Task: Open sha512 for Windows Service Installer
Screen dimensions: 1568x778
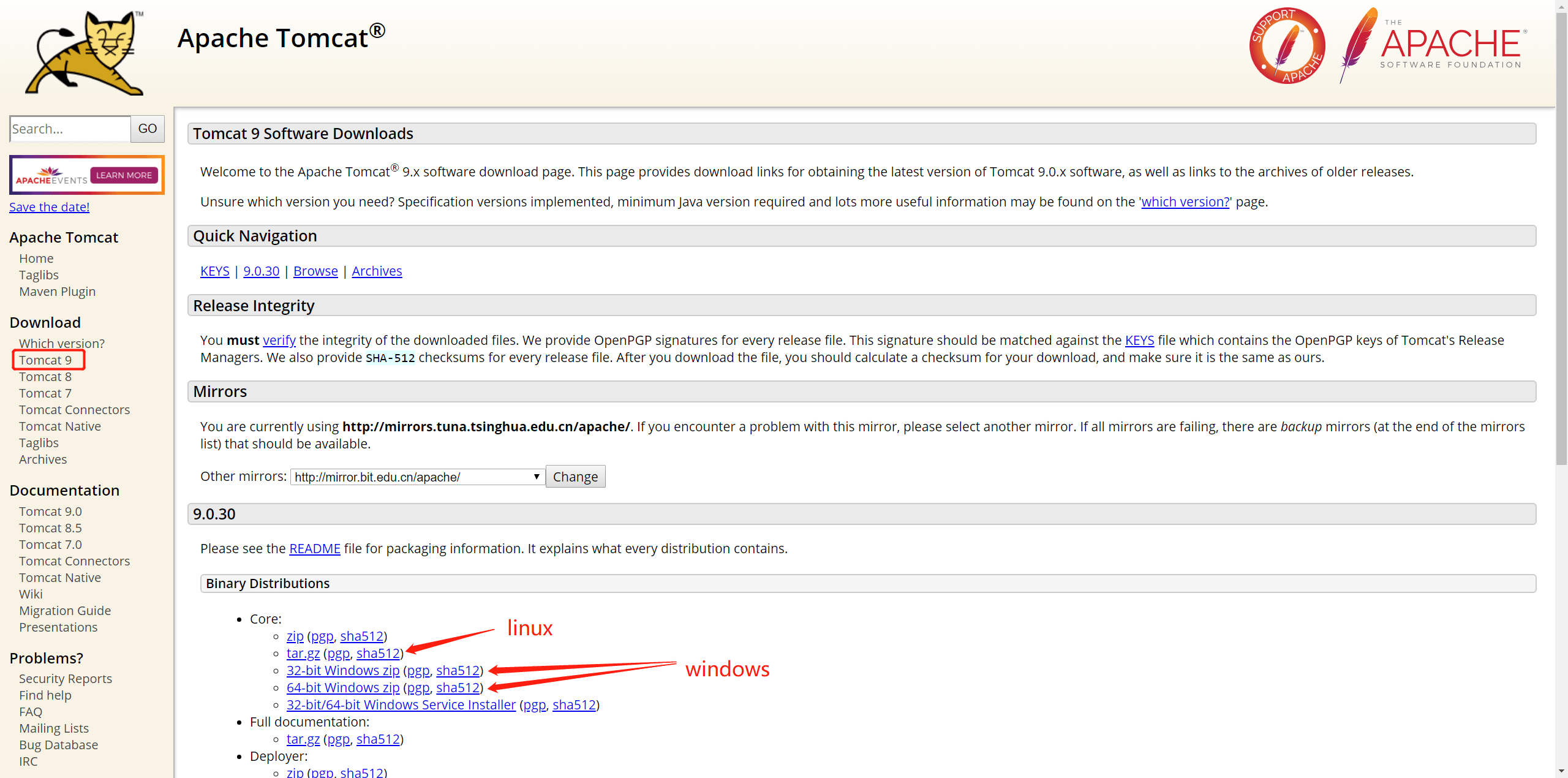Action: (x=575, y=705)
